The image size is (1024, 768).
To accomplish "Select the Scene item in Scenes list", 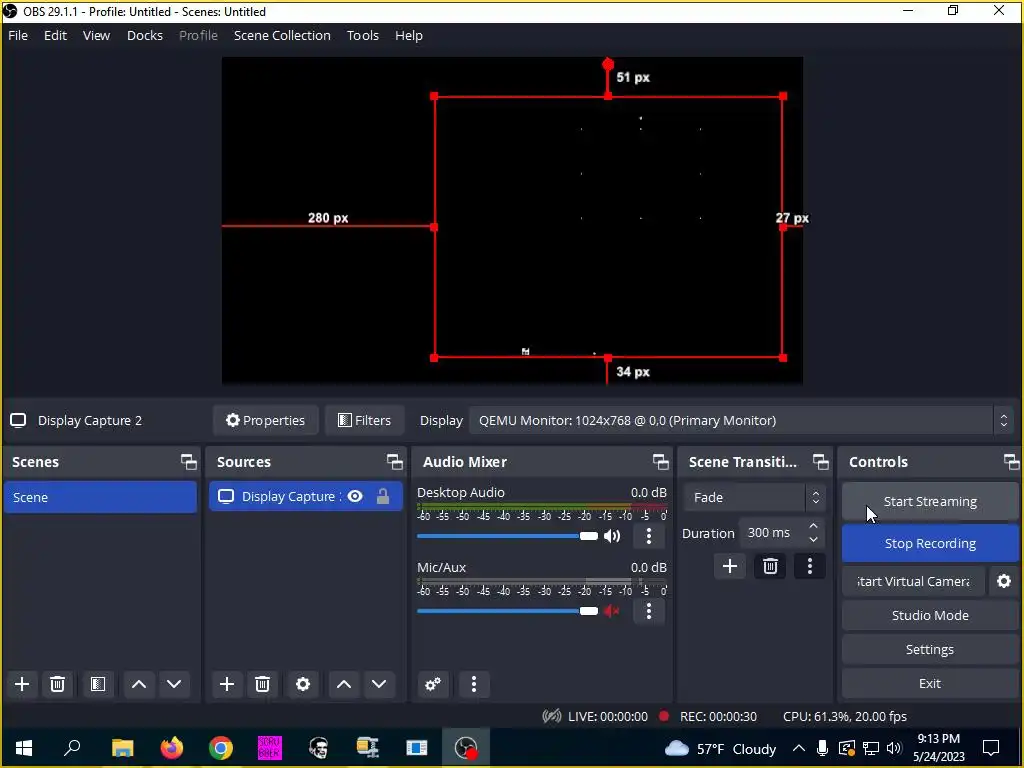I will [100, 497].
